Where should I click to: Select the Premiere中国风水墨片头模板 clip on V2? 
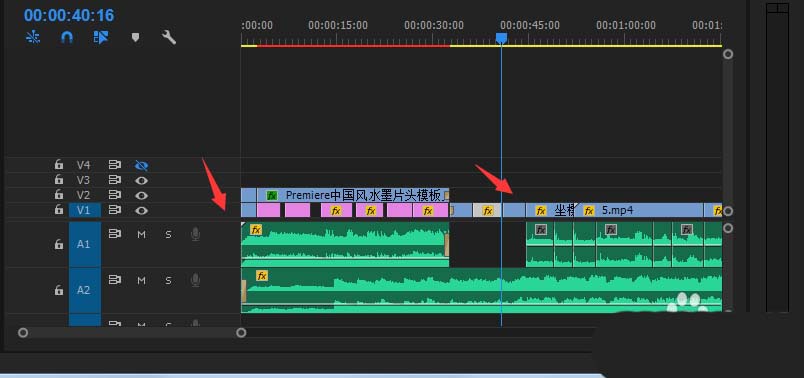coord(353,195)
